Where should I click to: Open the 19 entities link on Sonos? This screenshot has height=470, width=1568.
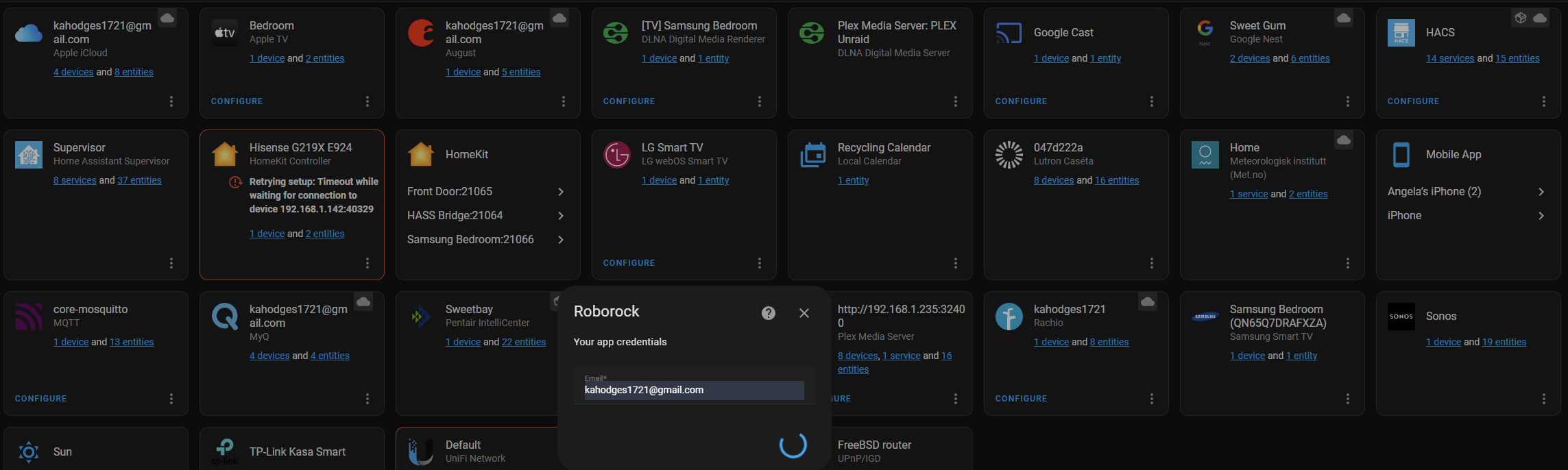(x=1504, y=342)
